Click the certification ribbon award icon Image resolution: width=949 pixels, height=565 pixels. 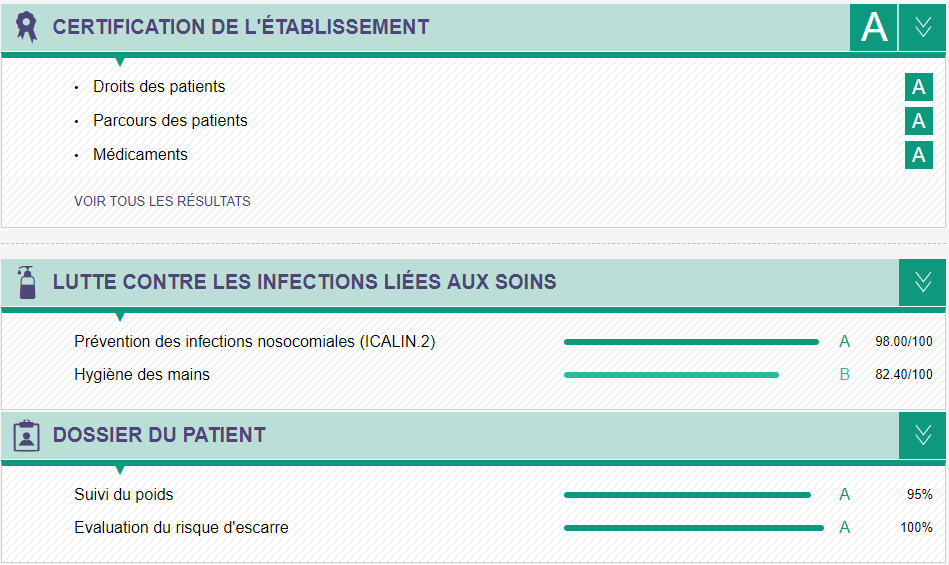26,27
